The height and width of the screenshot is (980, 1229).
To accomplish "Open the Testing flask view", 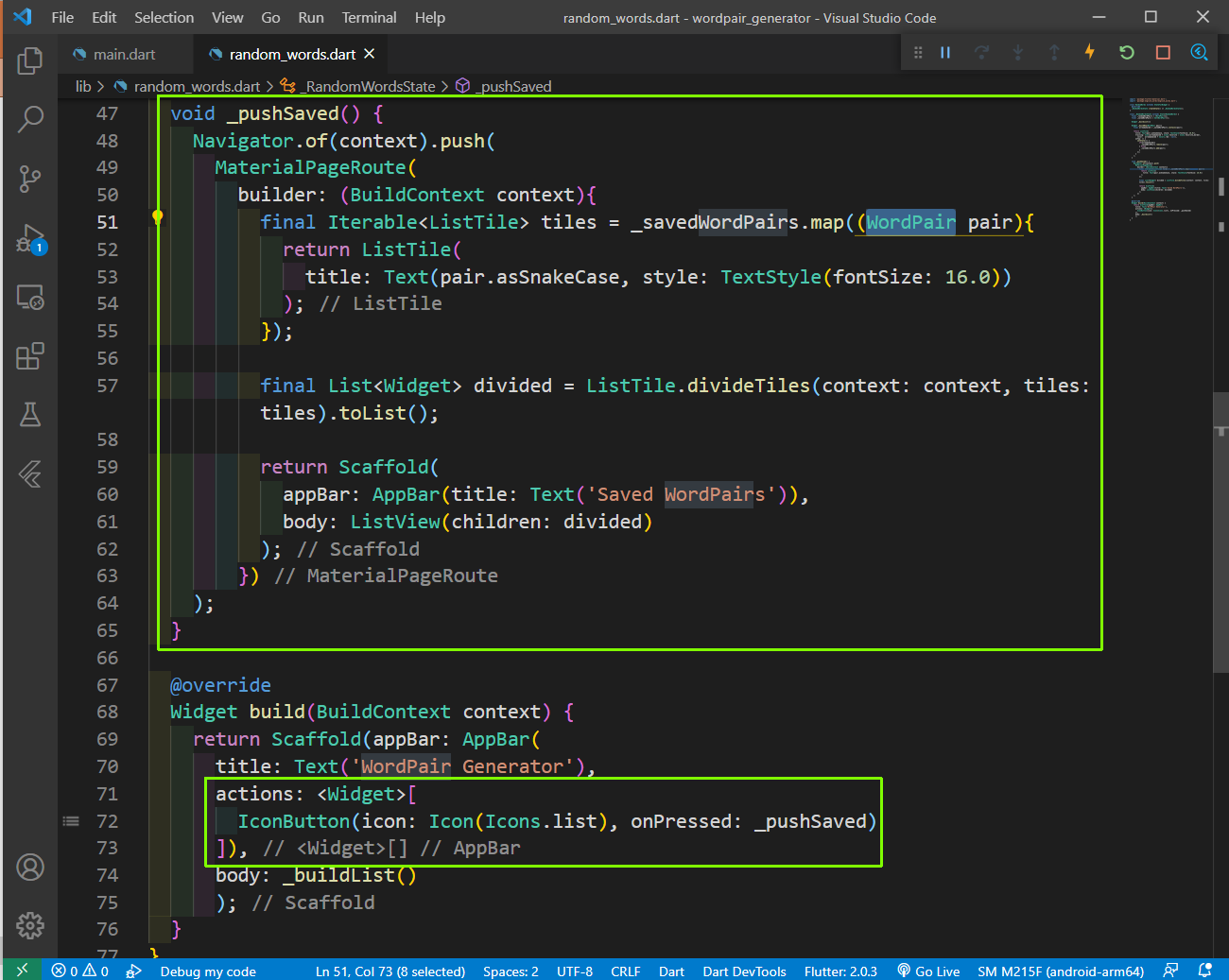I will point(30,415).
